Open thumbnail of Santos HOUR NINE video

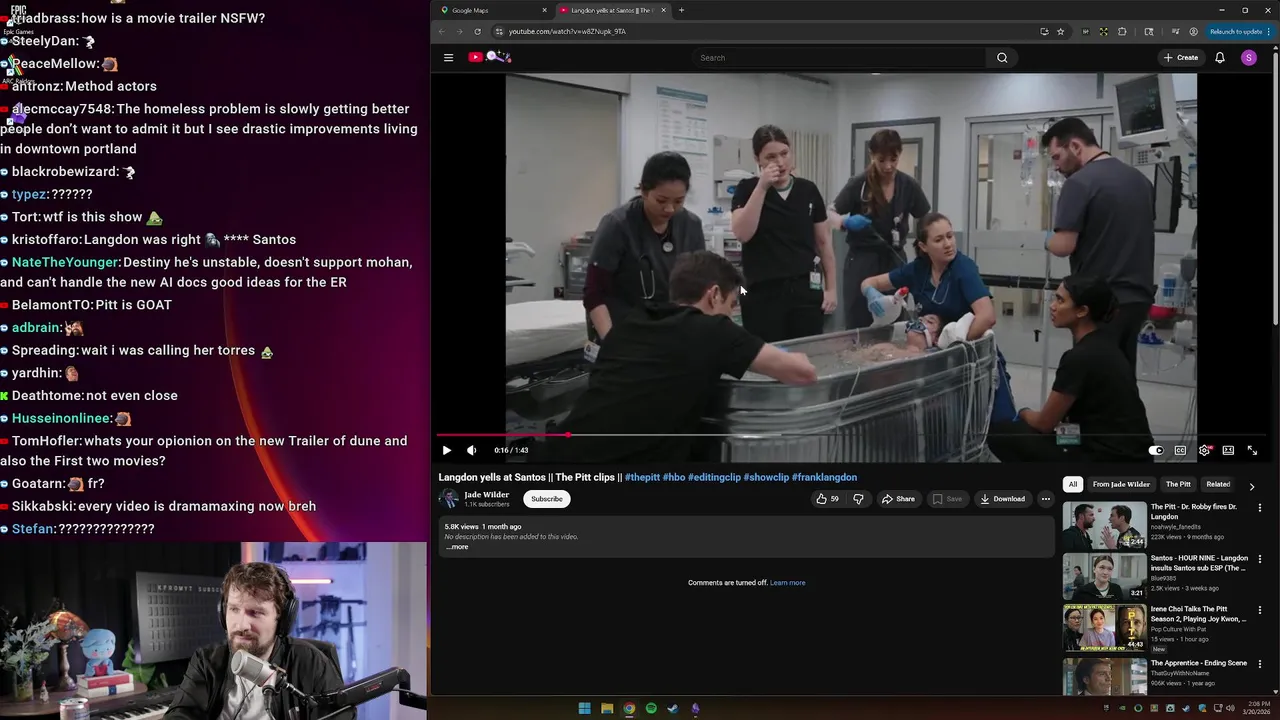pyautogui.click(x=1104, y=576)
